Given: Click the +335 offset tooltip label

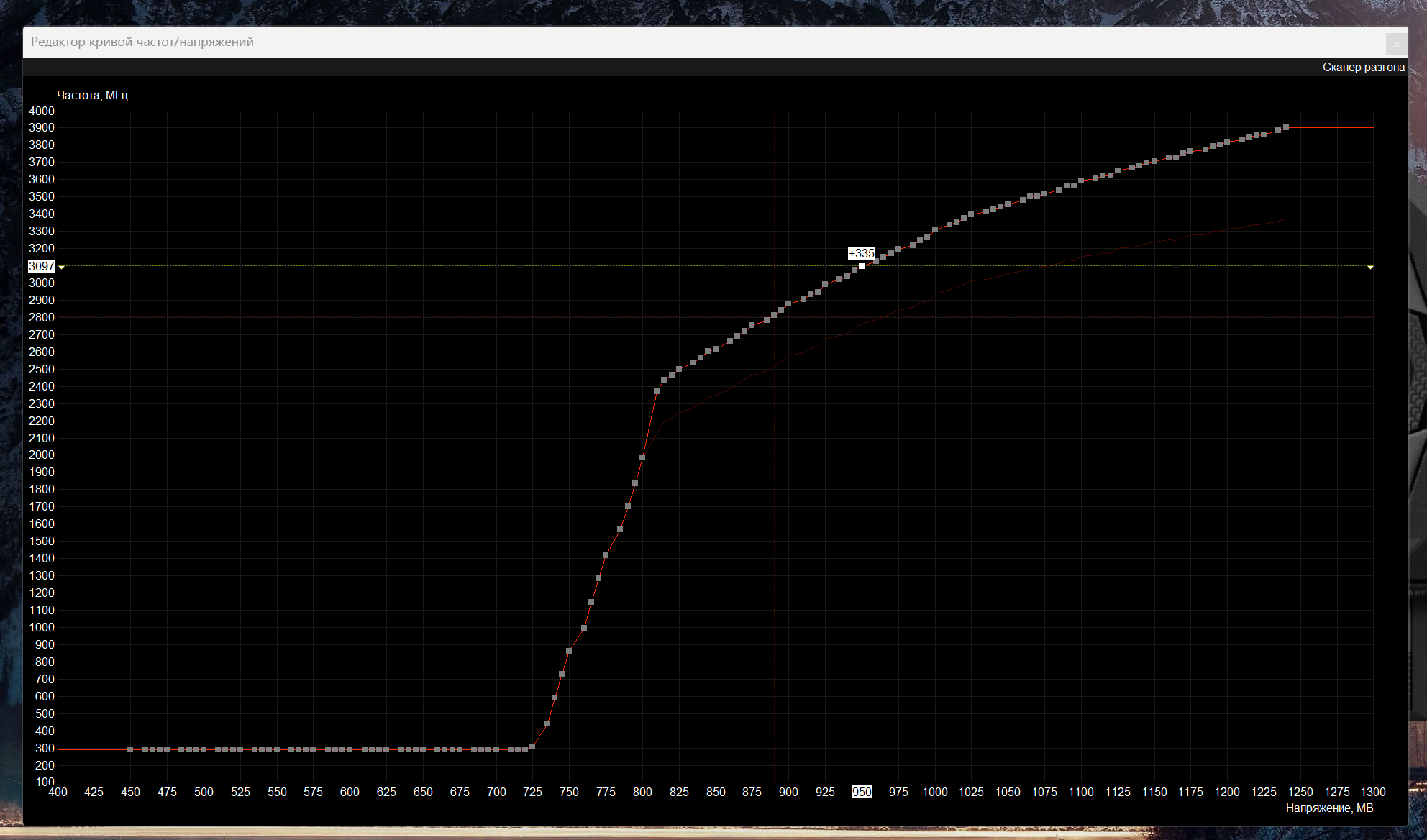Looking at the screenshot, I should [x=861, y=253].
